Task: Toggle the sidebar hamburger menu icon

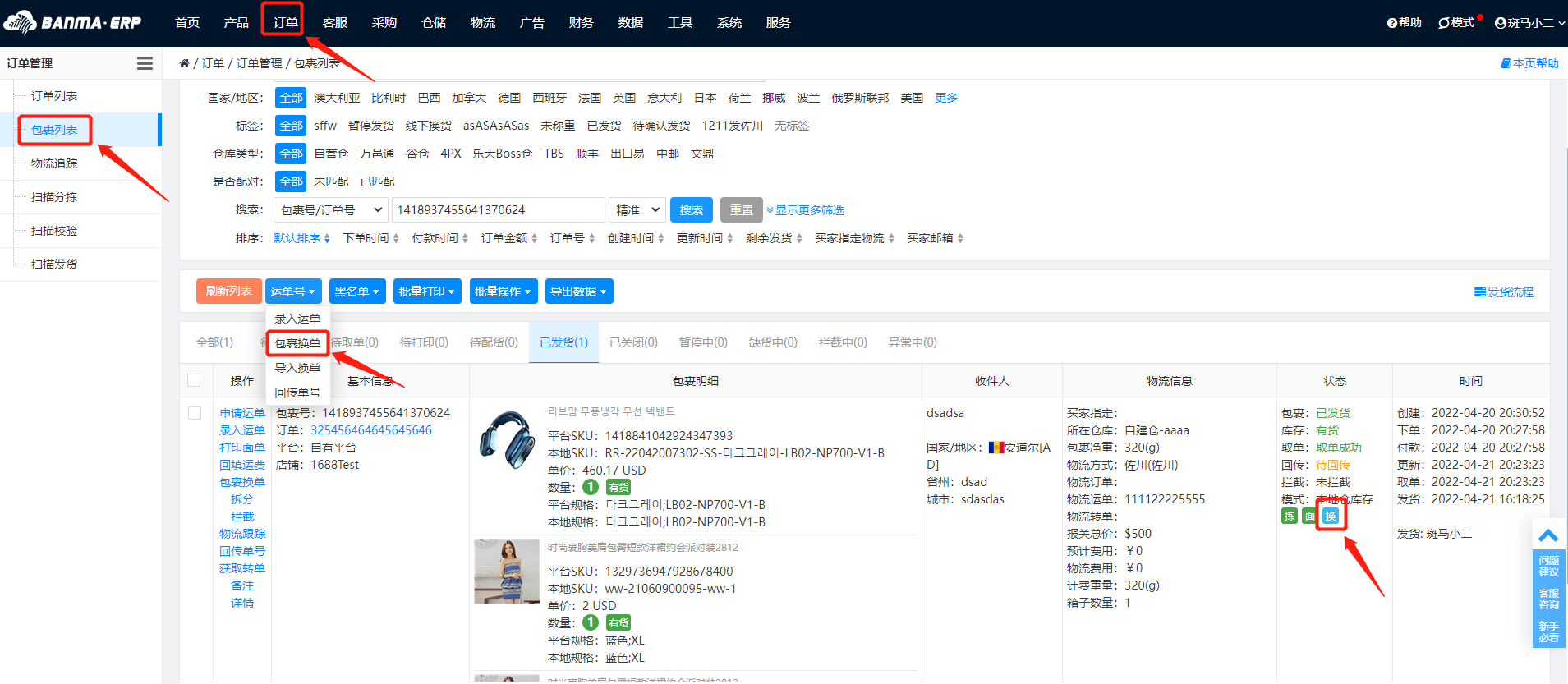Action: point(145,63)
